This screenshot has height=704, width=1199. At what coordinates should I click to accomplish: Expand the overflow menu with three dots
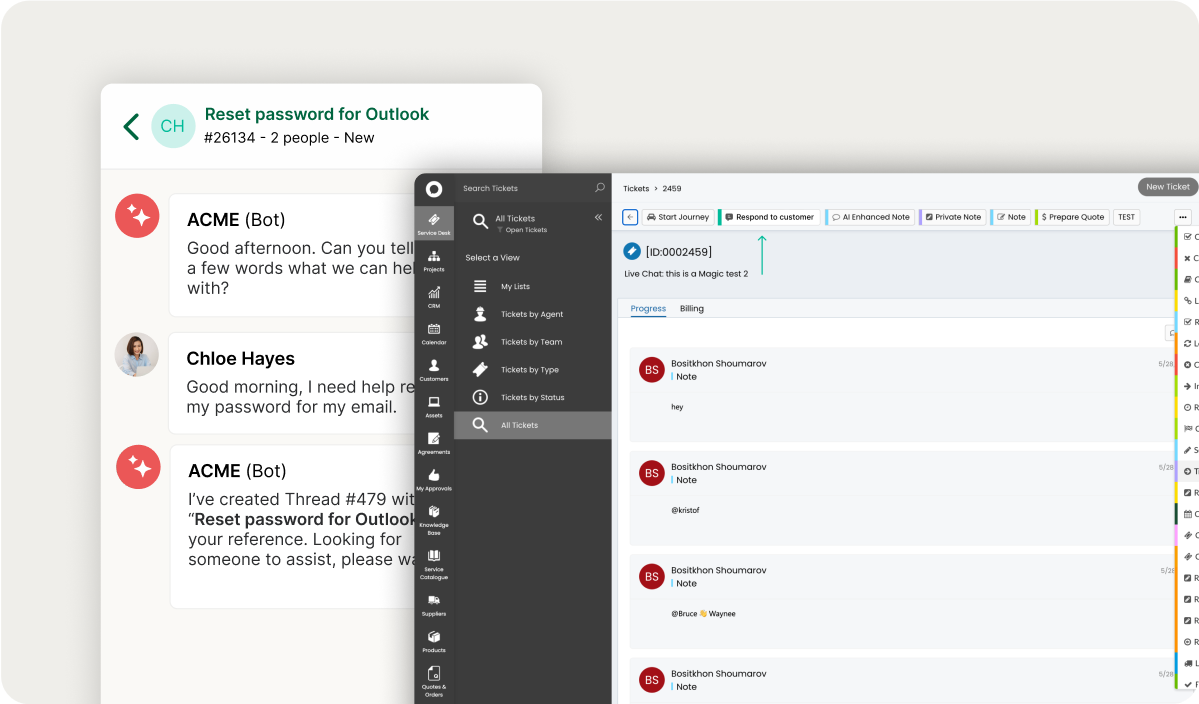(x=1183, y=217)
